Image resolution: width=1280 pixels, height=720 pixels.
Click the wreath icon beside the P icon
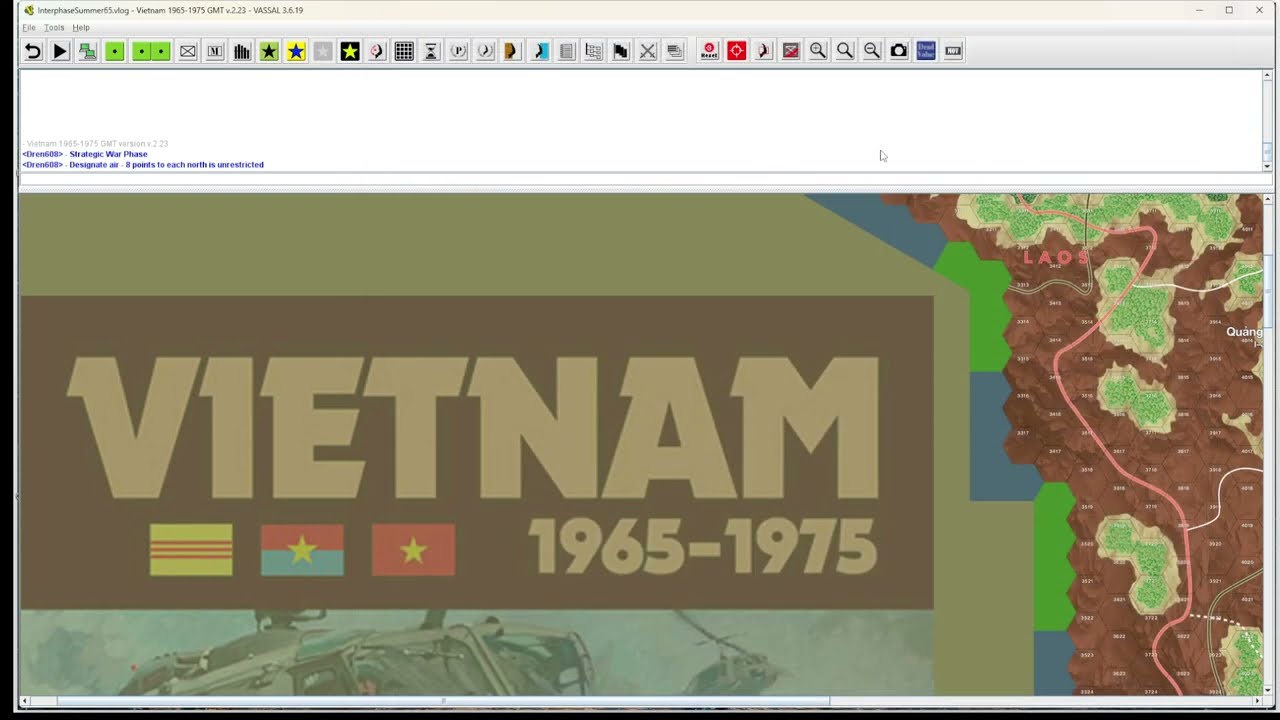486,51
